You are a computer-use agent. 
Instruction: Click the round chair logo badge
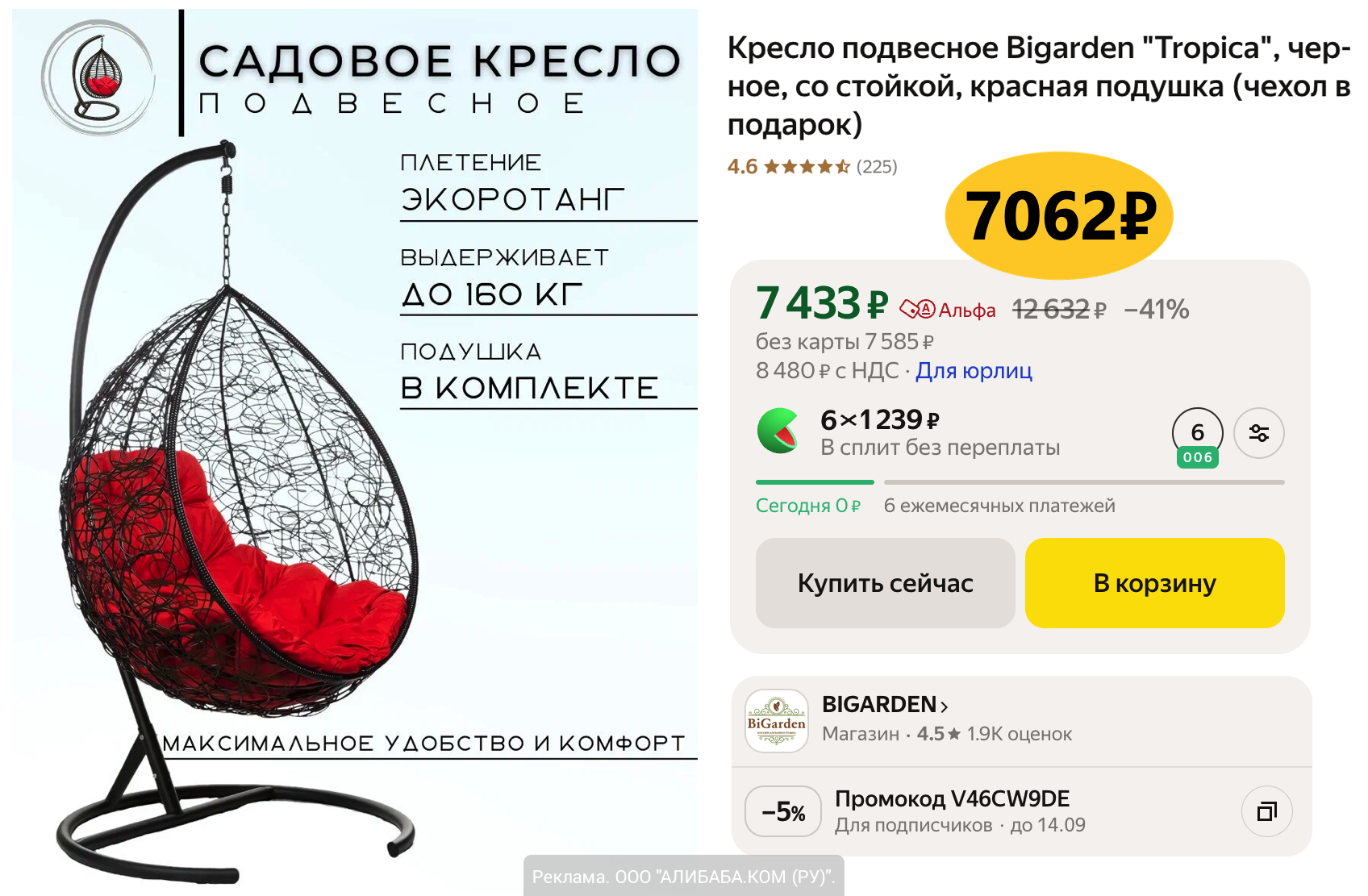pyautogui.click(x=98, y=77)
